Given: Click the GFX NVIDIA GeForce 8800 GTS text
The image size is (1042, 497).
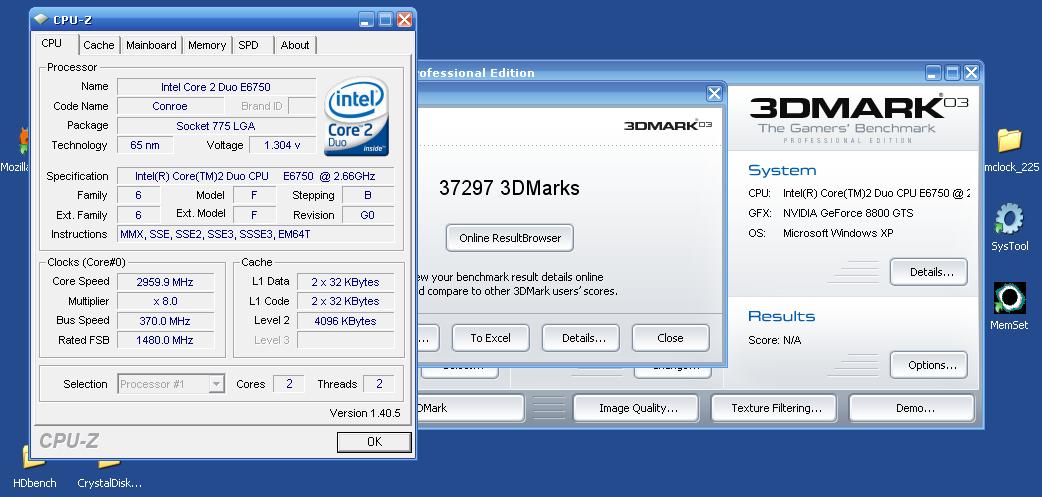Looking at the screenshot, I should pyautogui.click(x=831, y=213).
